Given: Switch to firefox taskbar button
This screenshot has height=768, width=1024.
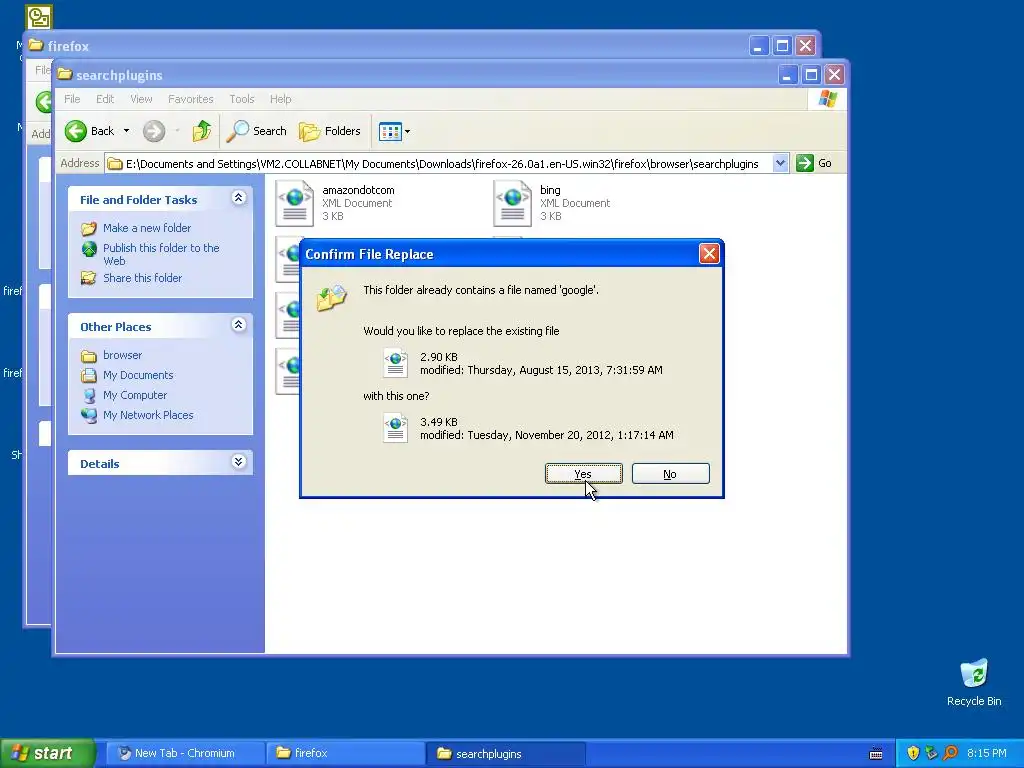Looking at the screenshot, I should tap(345, 753).
